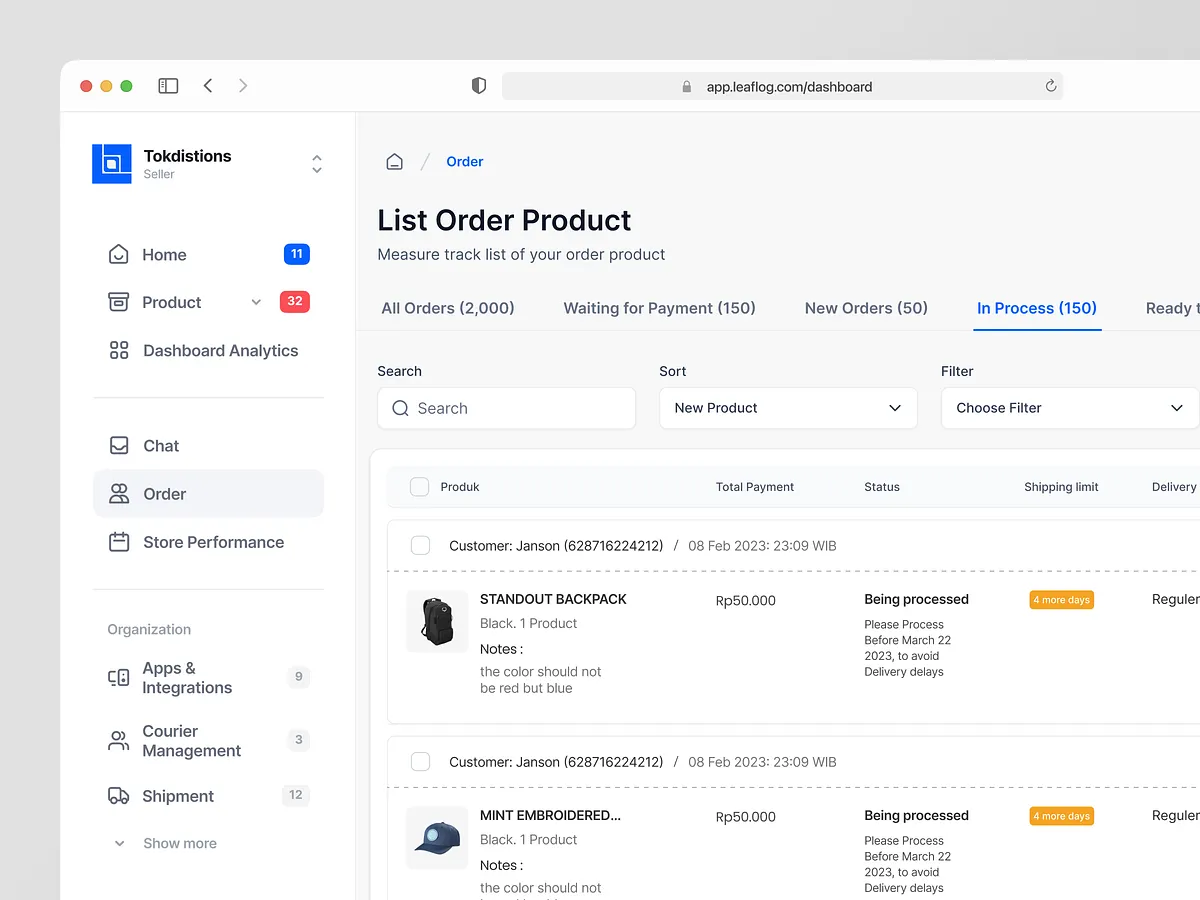Switch to the All Orders tab
The image size is (1200, 900).
pos(448,308)
